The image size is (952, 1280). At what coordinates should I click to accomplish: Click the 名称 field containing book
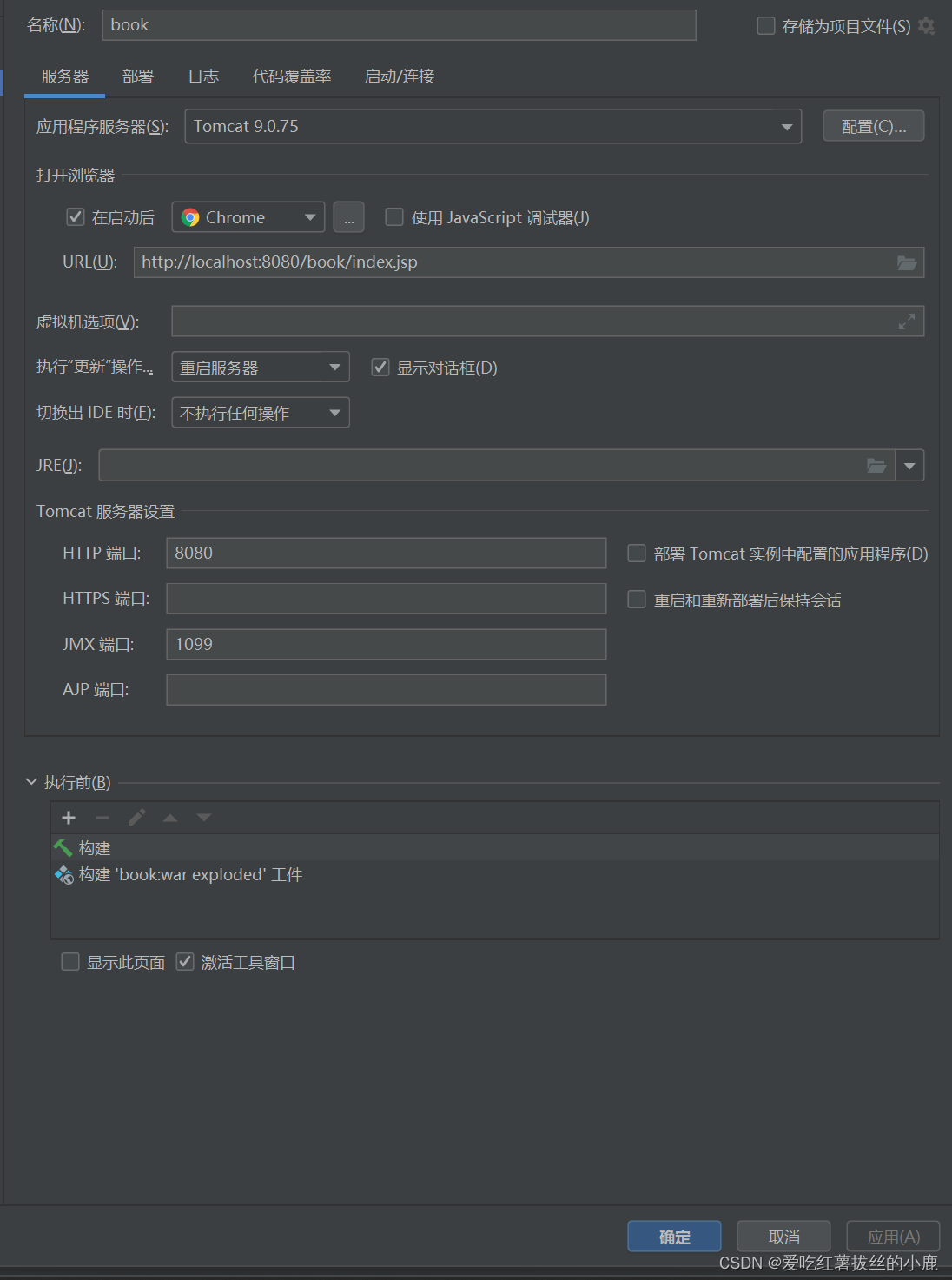400,25
